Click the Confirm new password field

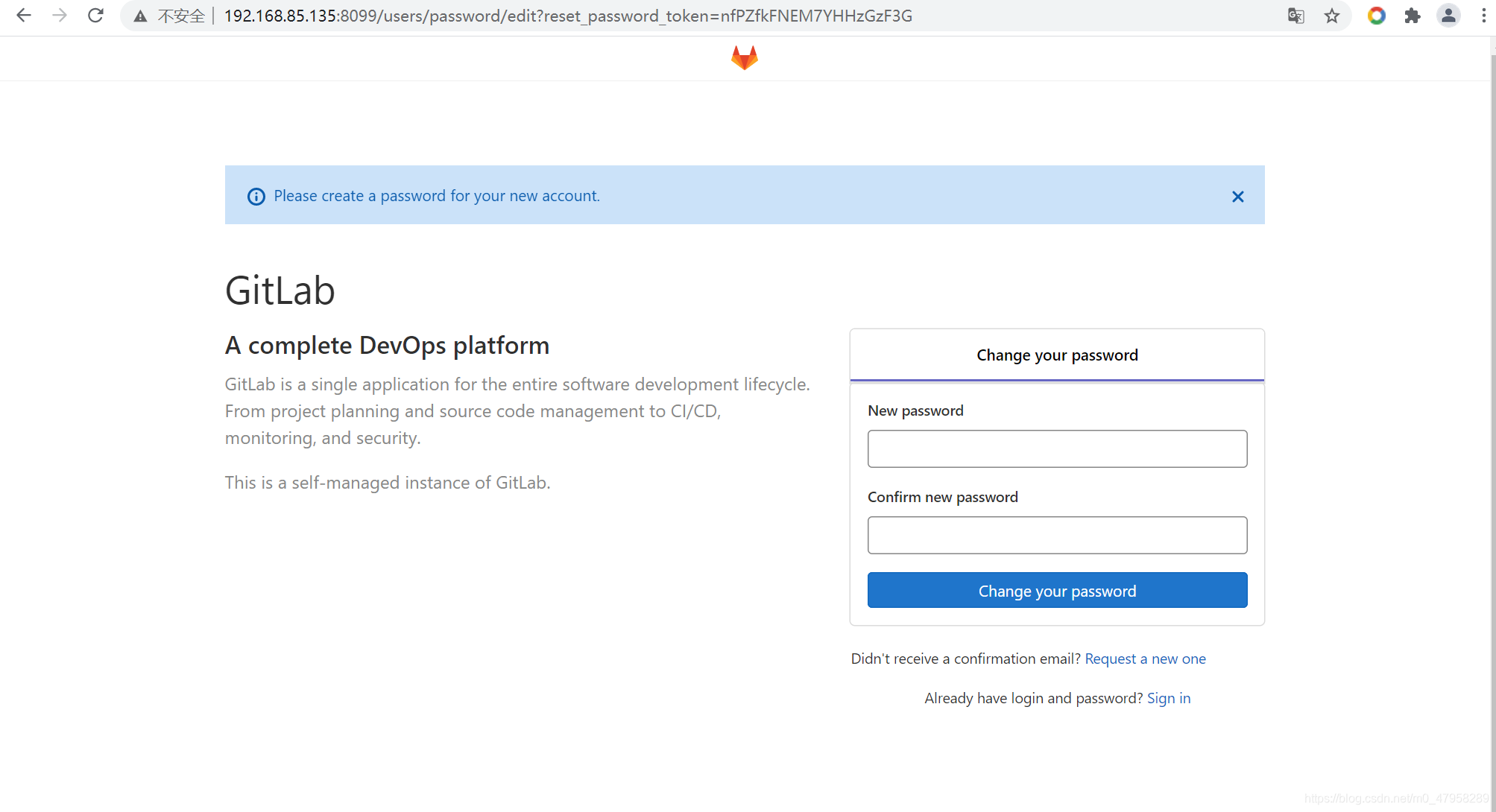point(1057,535)
